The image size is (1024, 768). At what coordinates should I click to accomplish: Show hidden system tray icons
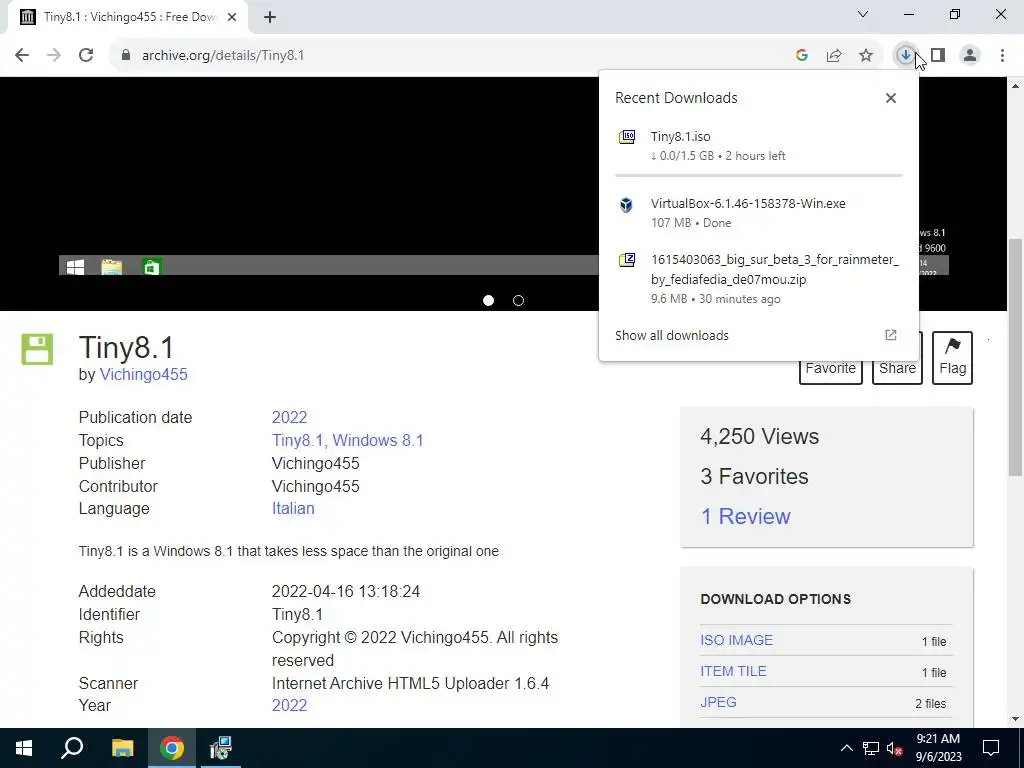point(846,748)
